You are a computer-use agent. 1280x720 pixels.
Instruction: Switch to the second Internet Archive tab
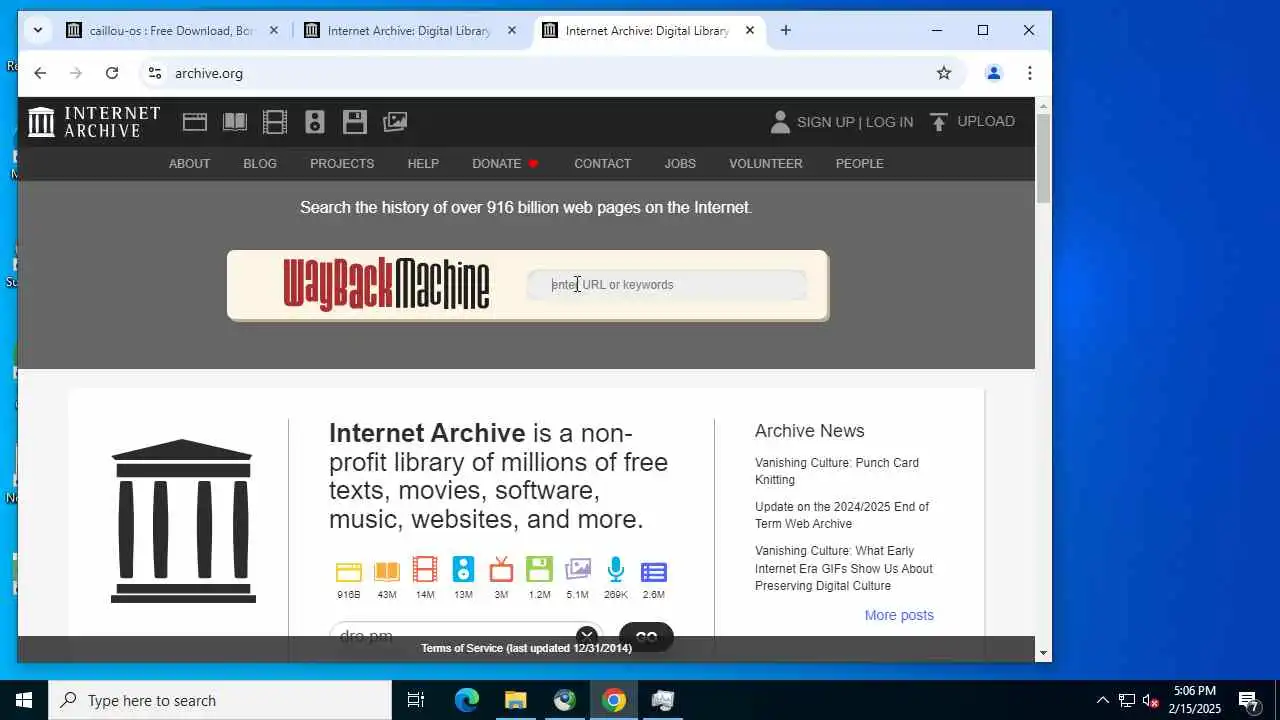coord(411,30)
